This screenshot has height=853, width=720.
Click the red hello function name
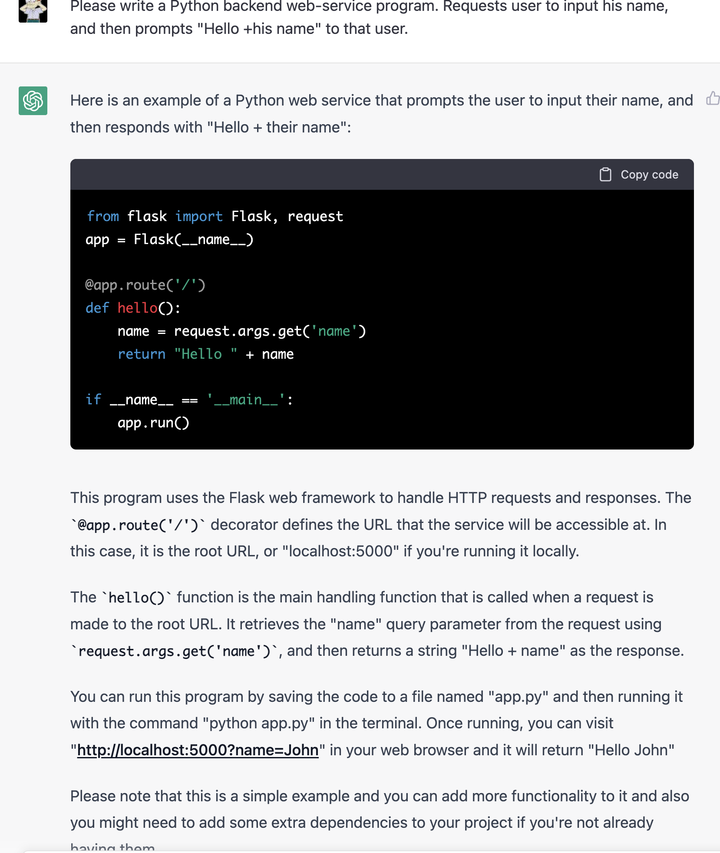point(138,308)
